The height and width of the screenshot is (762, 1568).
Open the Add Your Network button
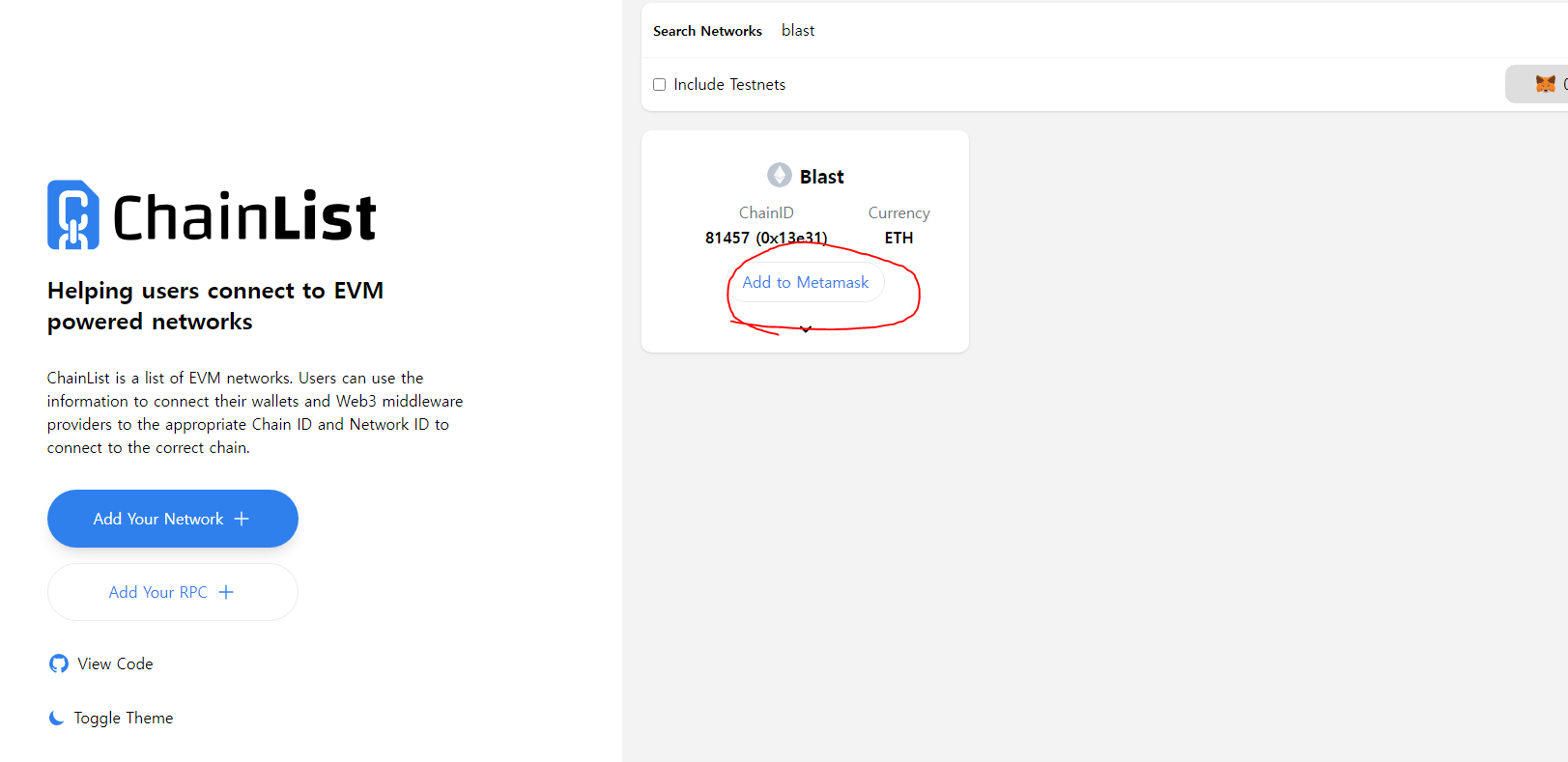click(173, 519)
